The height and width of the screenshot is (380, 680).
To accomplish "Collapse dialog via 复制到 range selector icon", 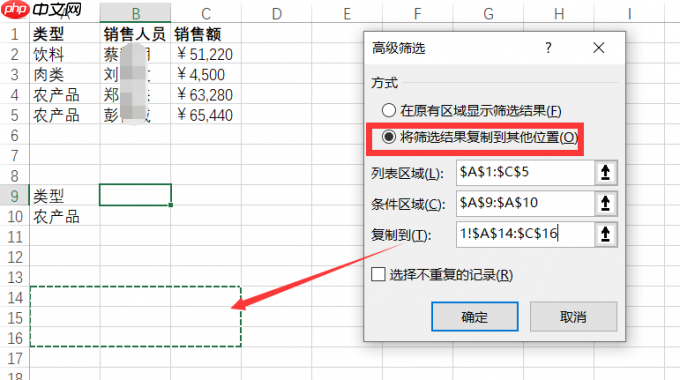I will click(605, 234).
